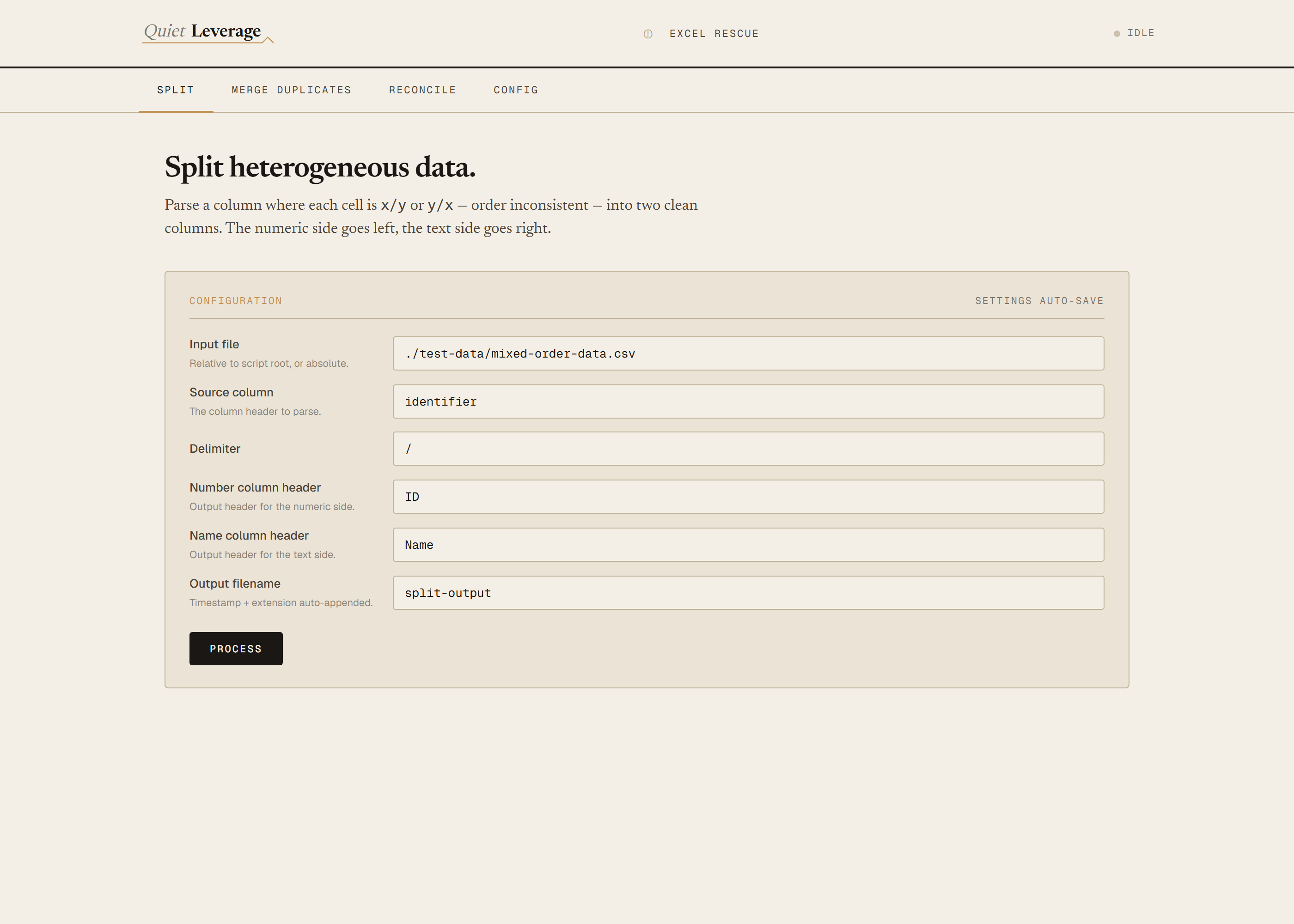Click the 'Input file' label
The width and height of the screenshot is (1294, 924).
[214, 344]
